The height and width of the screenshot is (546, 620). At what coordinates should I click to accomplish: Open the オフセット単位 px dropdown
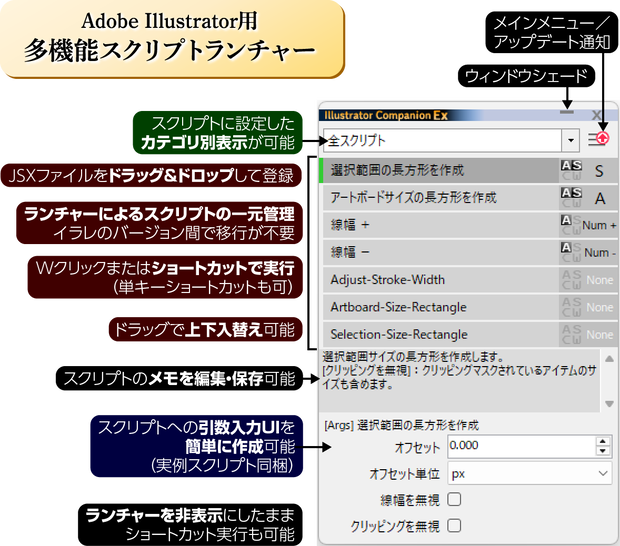[529, 473]
